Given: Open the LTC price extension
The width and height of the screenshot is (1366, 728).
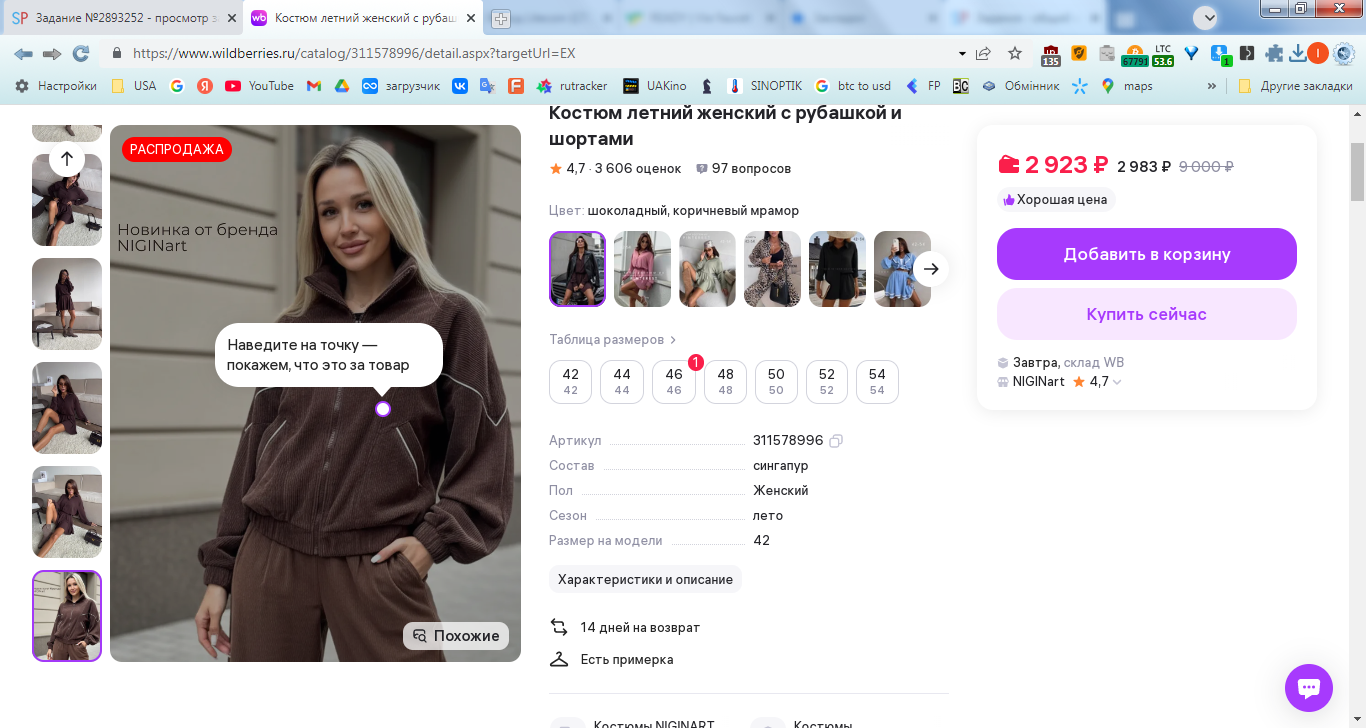Looking at the screenshot, I should (1163, 54).
